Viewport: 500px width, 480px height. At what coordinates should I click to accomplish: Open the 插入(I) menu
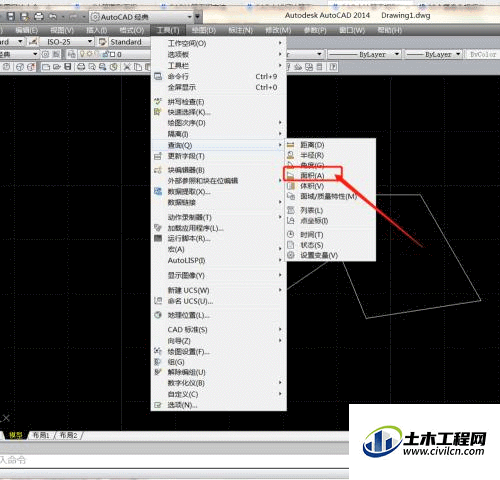(97, 30)
